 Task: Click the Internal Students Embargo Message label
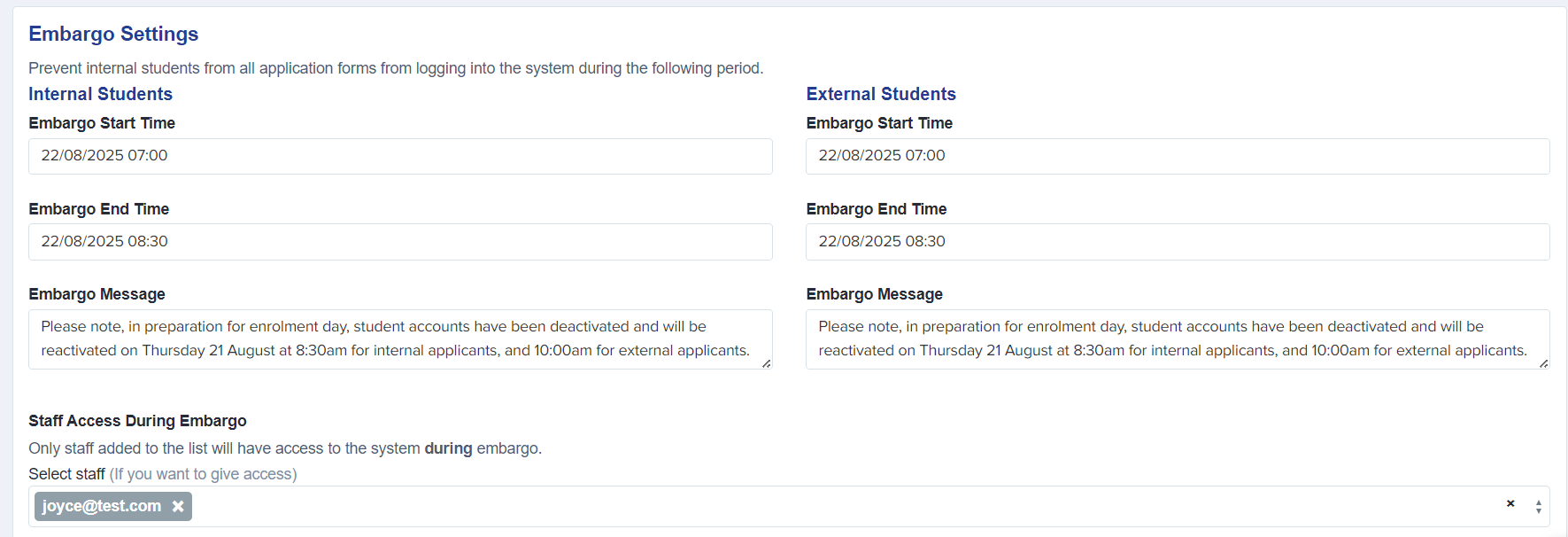point(97,294)
